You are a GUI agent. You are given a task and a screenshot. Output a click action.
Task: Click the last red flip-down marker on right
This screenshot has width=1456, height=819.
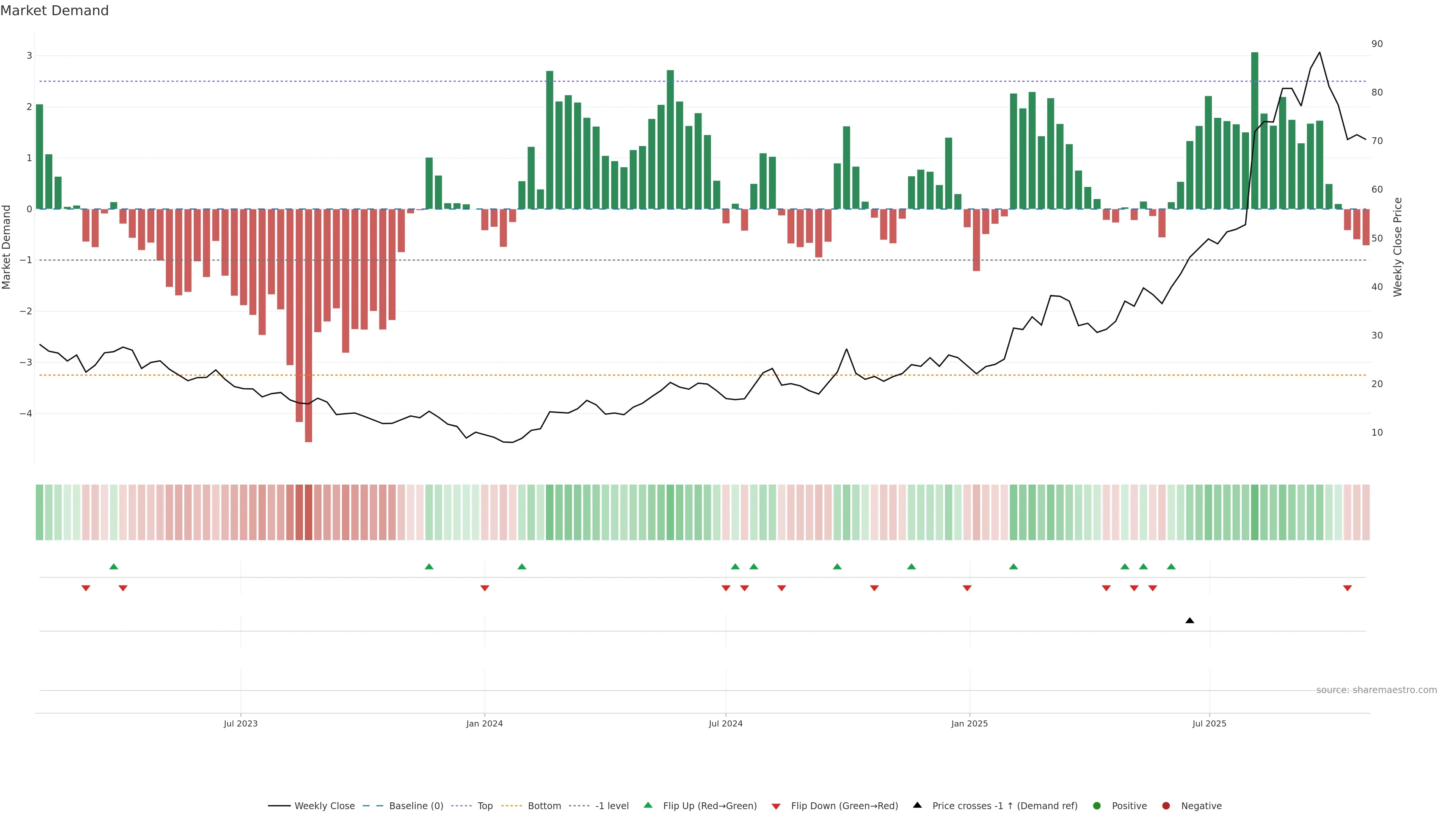click(1347, 588)
